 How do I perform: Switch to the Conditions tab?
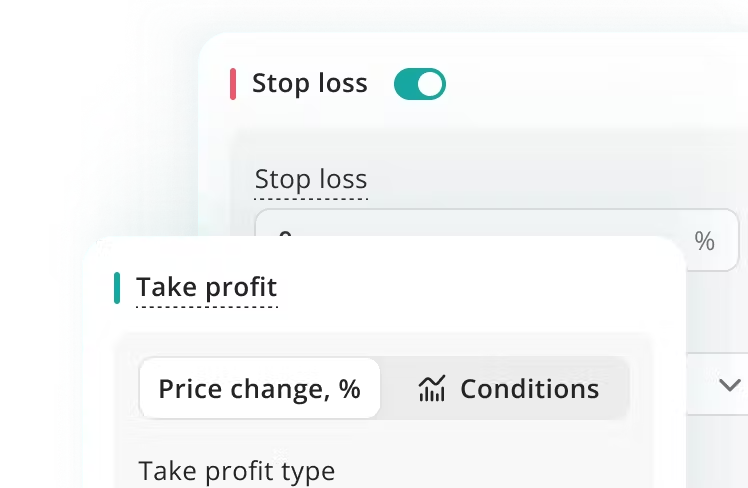click(x=508, y=388)
